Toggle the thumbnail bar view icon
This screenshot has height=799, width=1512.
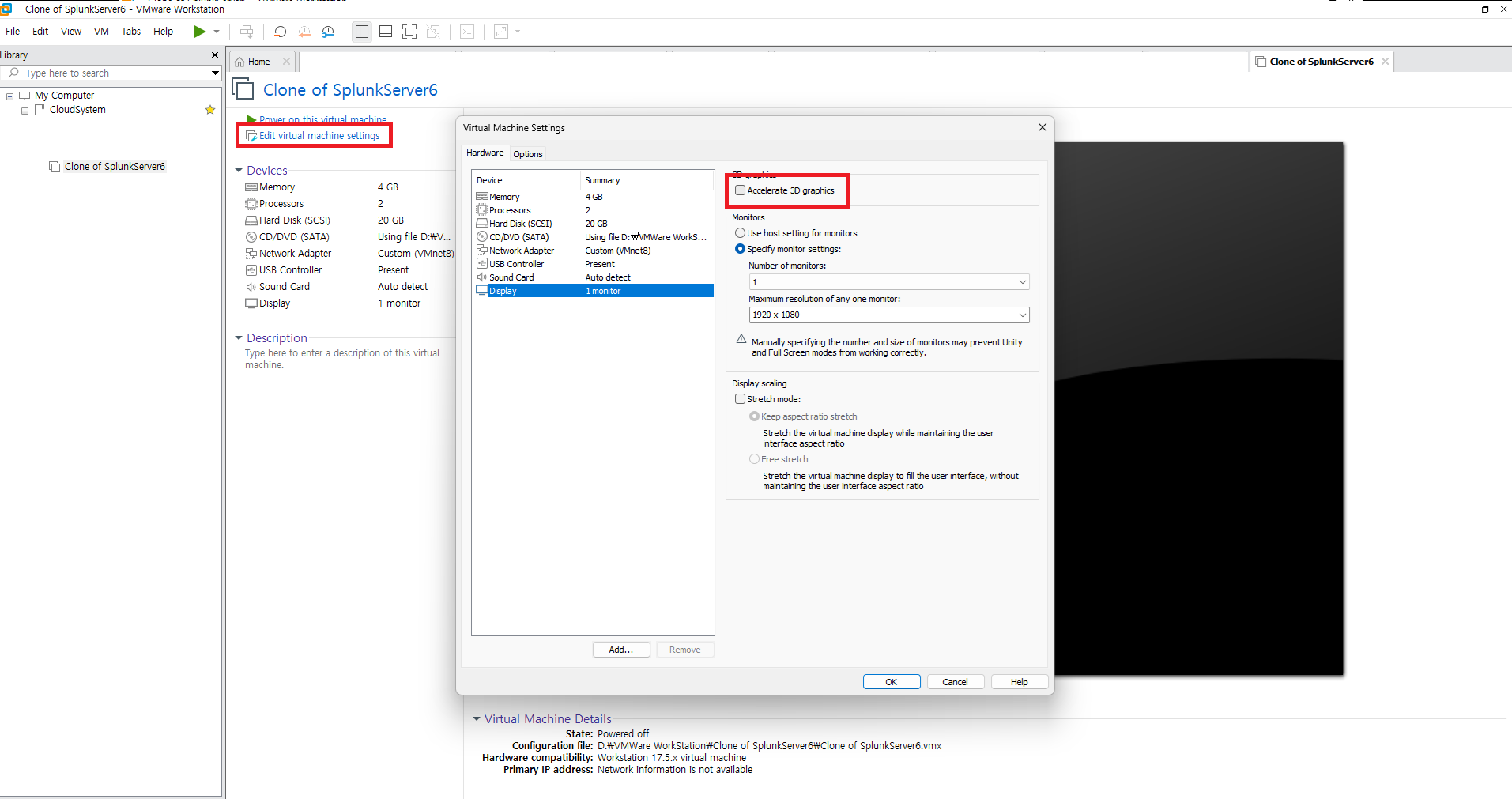point(386,32)
